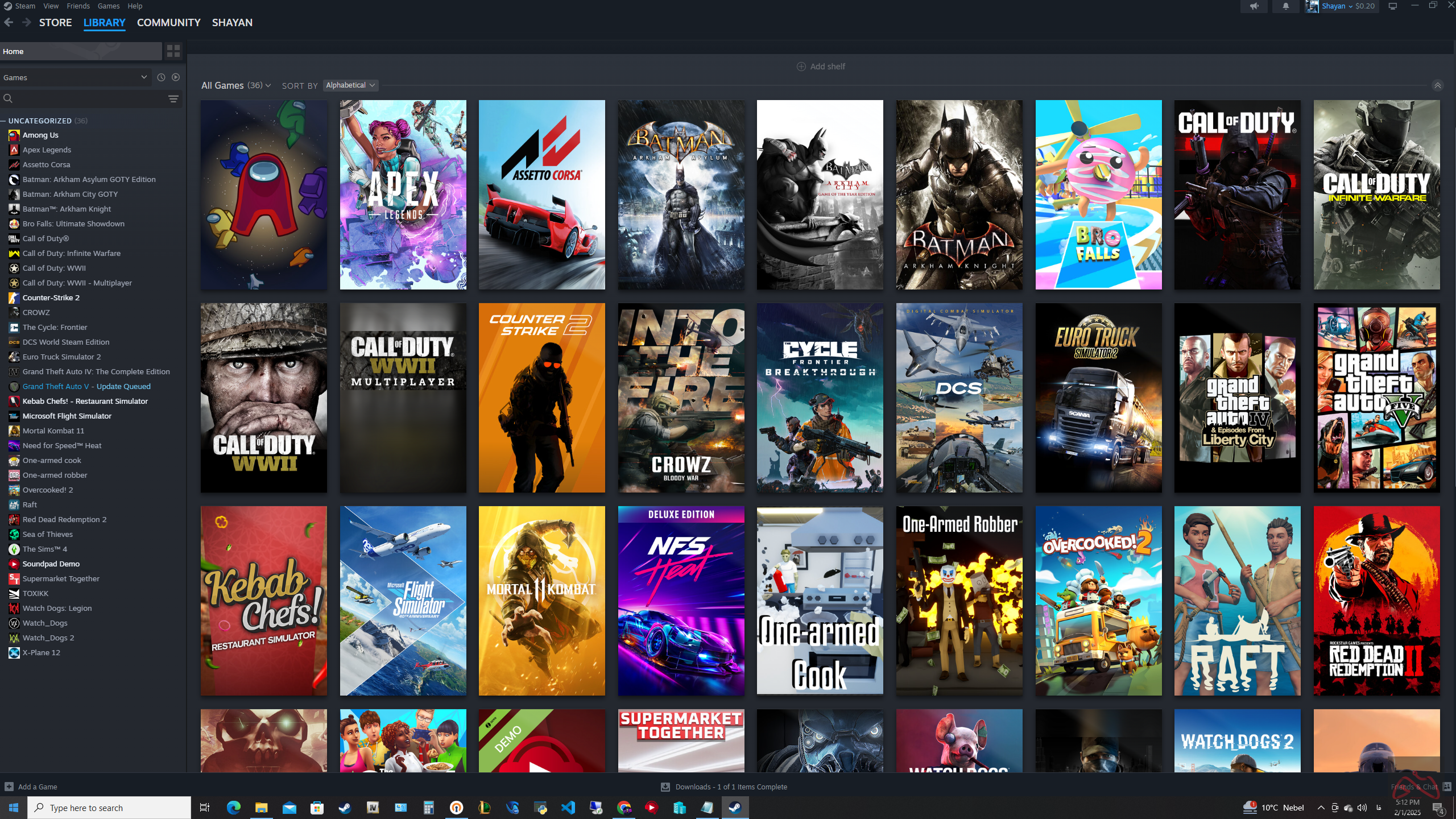Click the notifications bell icon
This screenshot has height=819, width=1456.
point(1285,6)
